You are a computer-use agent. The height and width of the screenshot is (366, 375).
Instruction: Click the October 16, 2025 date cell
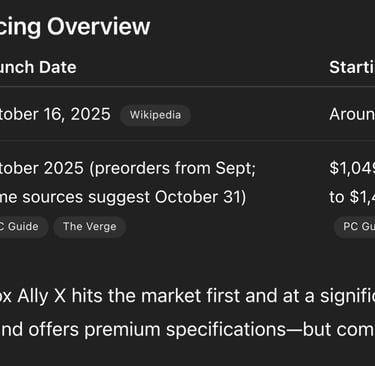tap(55, 114)
